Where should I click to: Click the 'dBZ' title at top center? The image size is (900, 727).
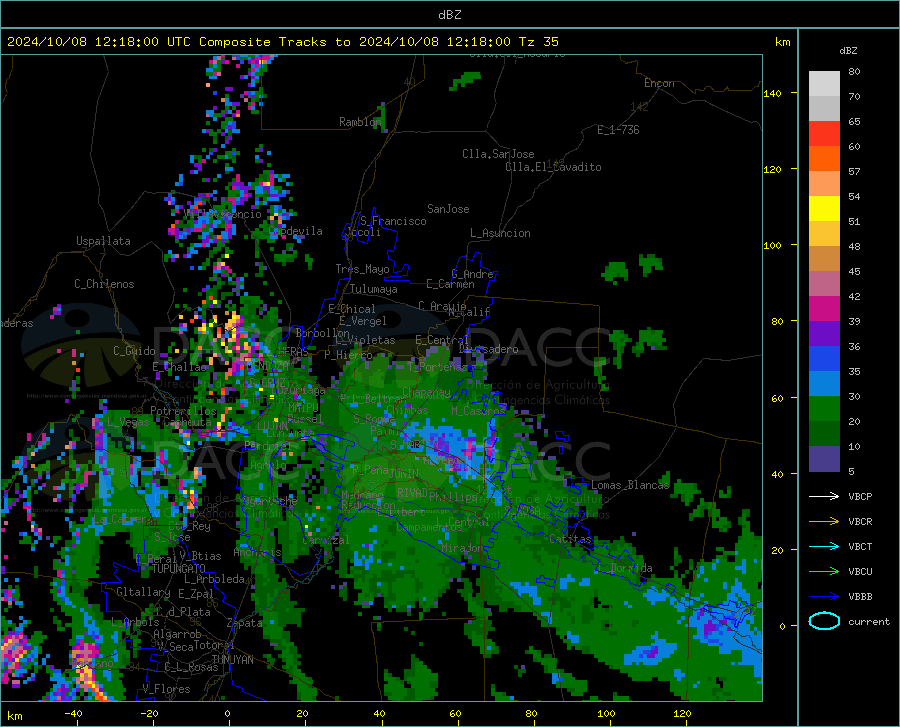pos(449,15)
